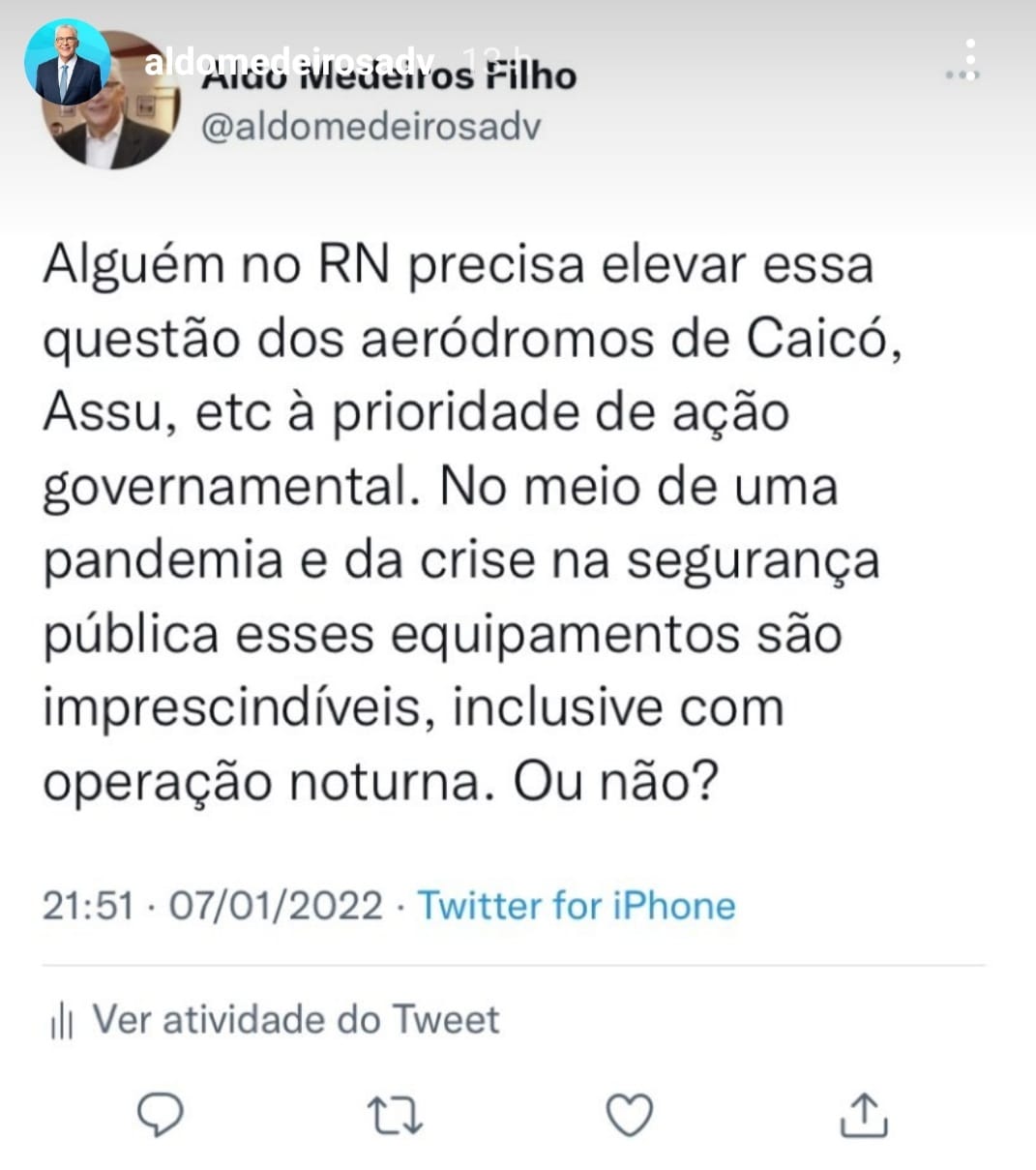The image size is (1036, 1170).
Task: Share the tweet via the upload arrow icon
Action: (x=863, y=1115)
